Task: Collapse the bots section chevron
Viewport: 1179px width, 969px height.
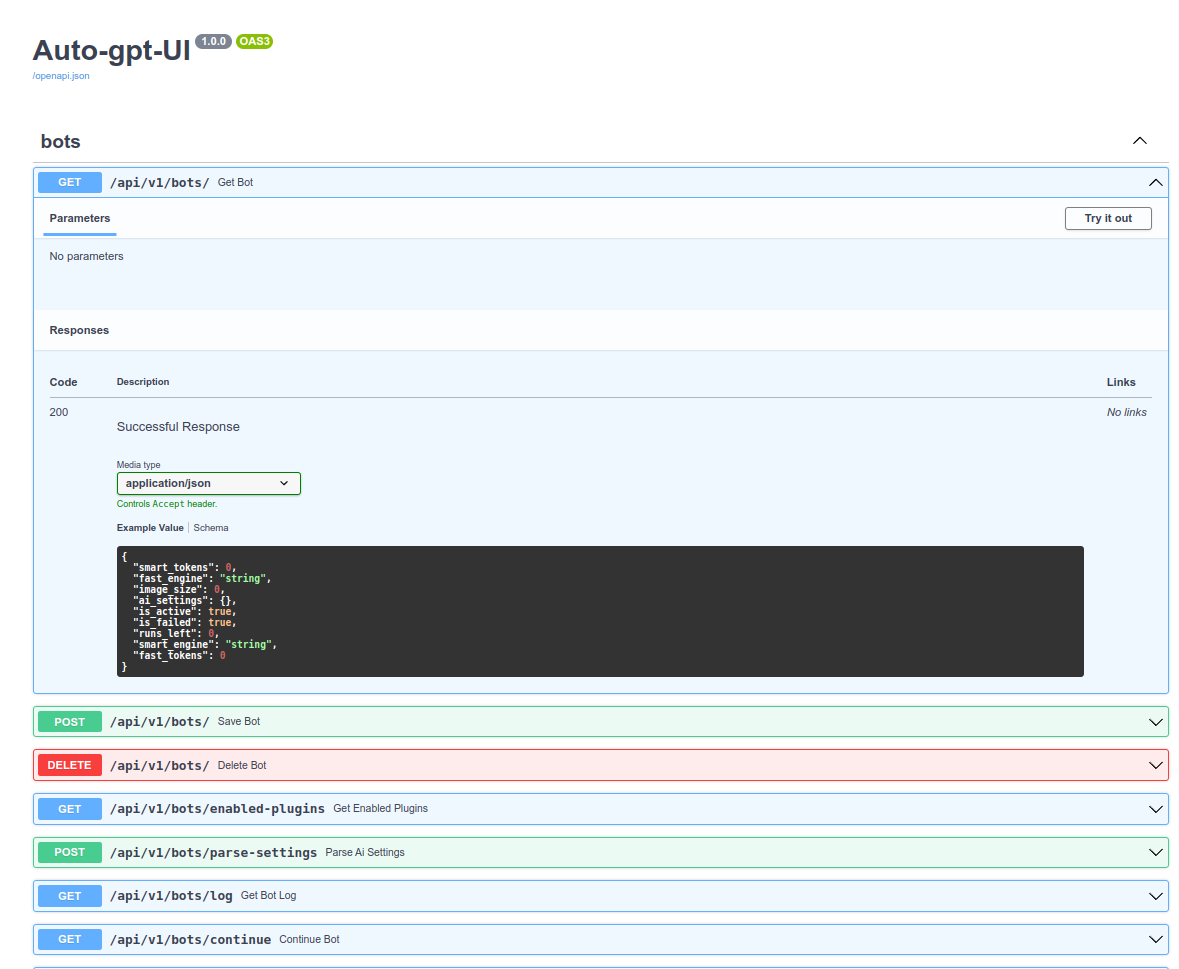Action: click(x=1140, y=141)
